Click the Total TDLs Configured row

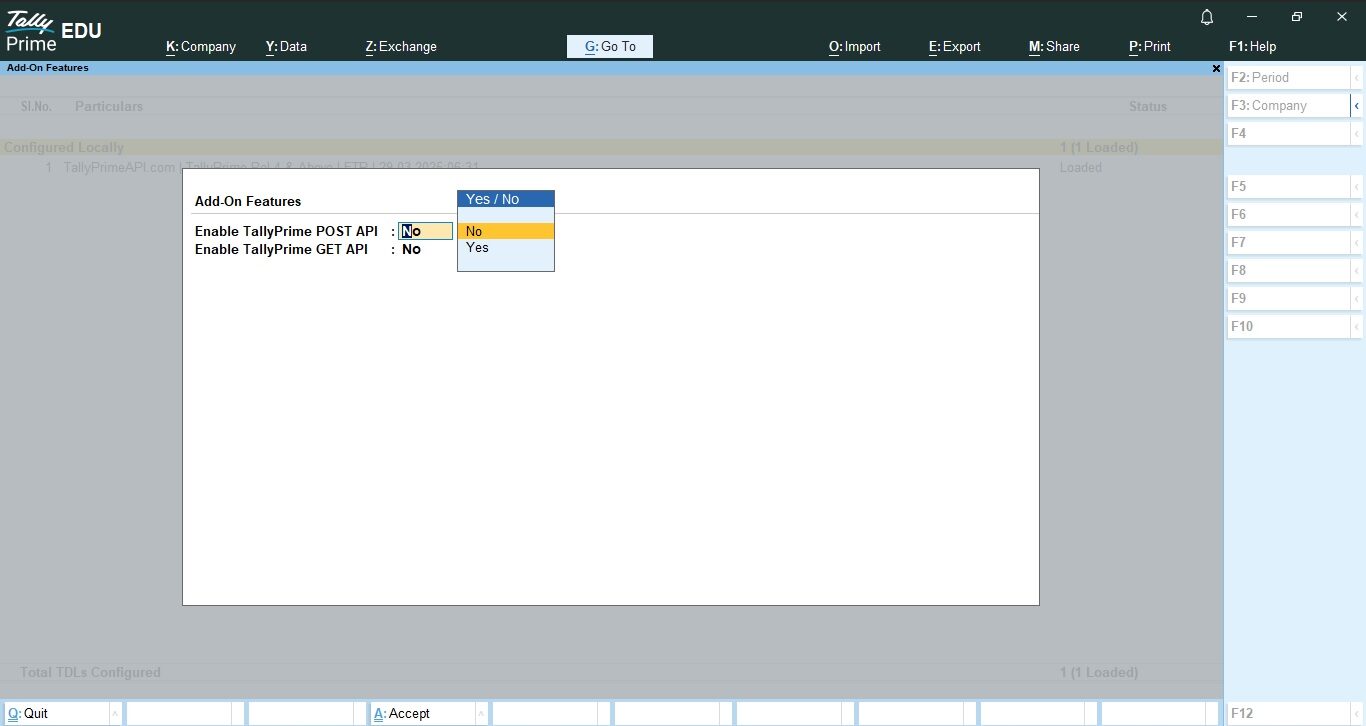611,672
